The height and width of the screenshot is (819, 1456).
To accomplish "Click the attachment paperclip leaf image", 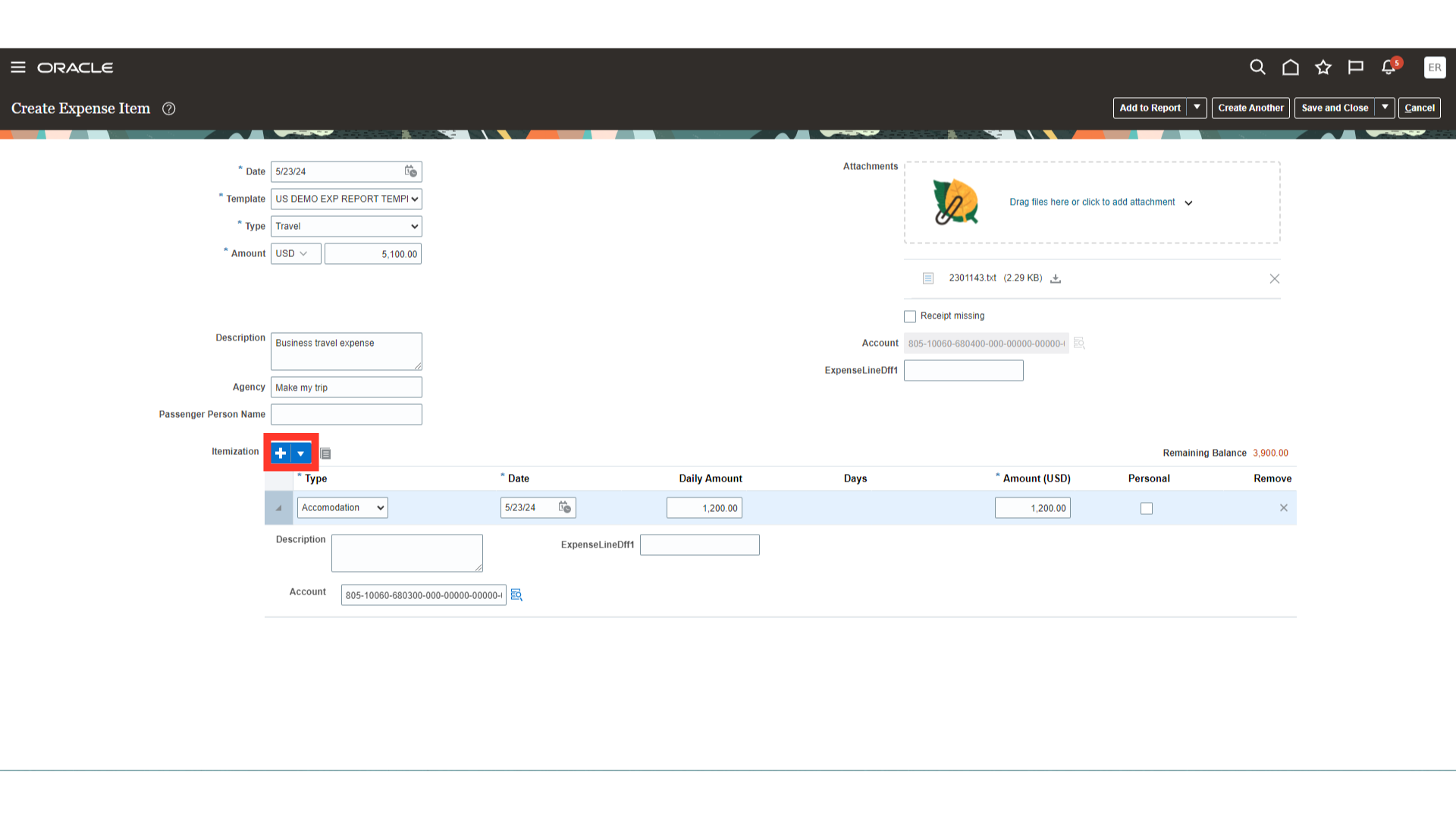I will click(x=955, y=202).
